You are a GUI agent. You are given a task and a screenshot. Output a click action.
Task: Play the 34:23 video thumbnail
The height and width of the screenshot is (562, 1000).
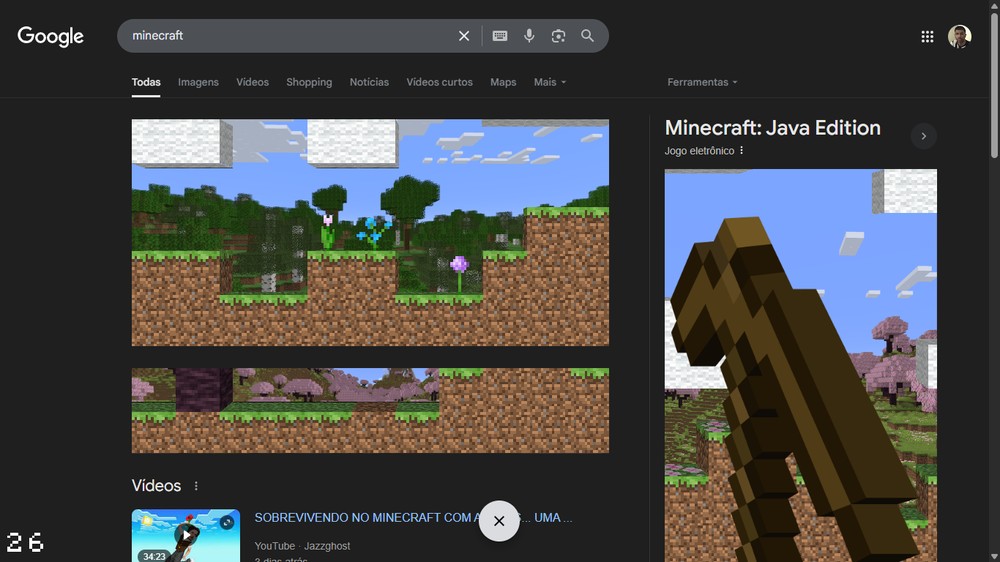coord(186,535)
